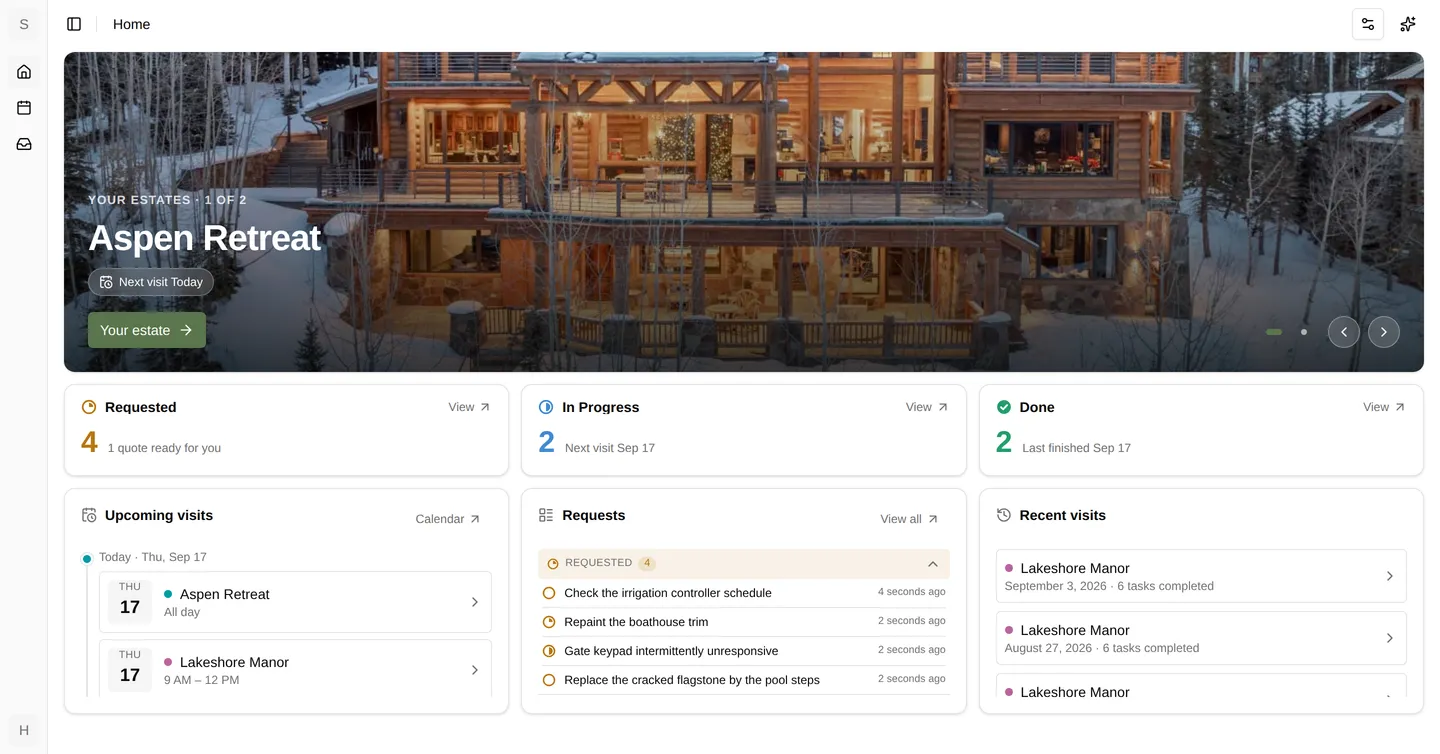Viewport: 1440px width, 754px height.
Task: Go to previous estate slide arrow
Action: pyautogui.click(x=1344, y=332)
